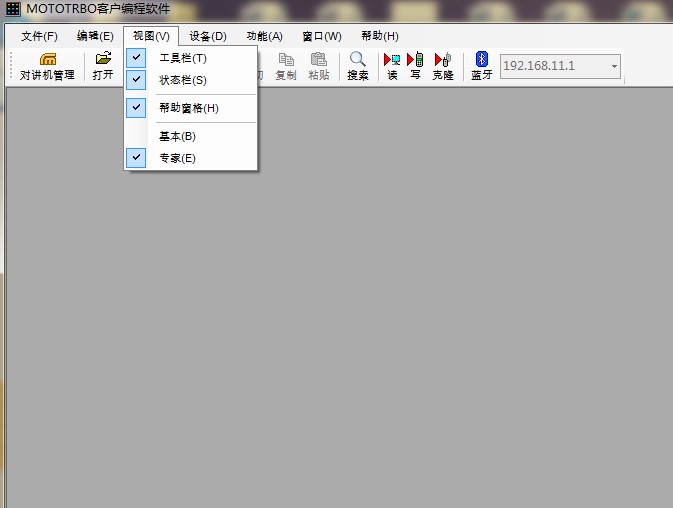Open the 窗口(W) menu

pyautogui.click(x=321, y=36)
